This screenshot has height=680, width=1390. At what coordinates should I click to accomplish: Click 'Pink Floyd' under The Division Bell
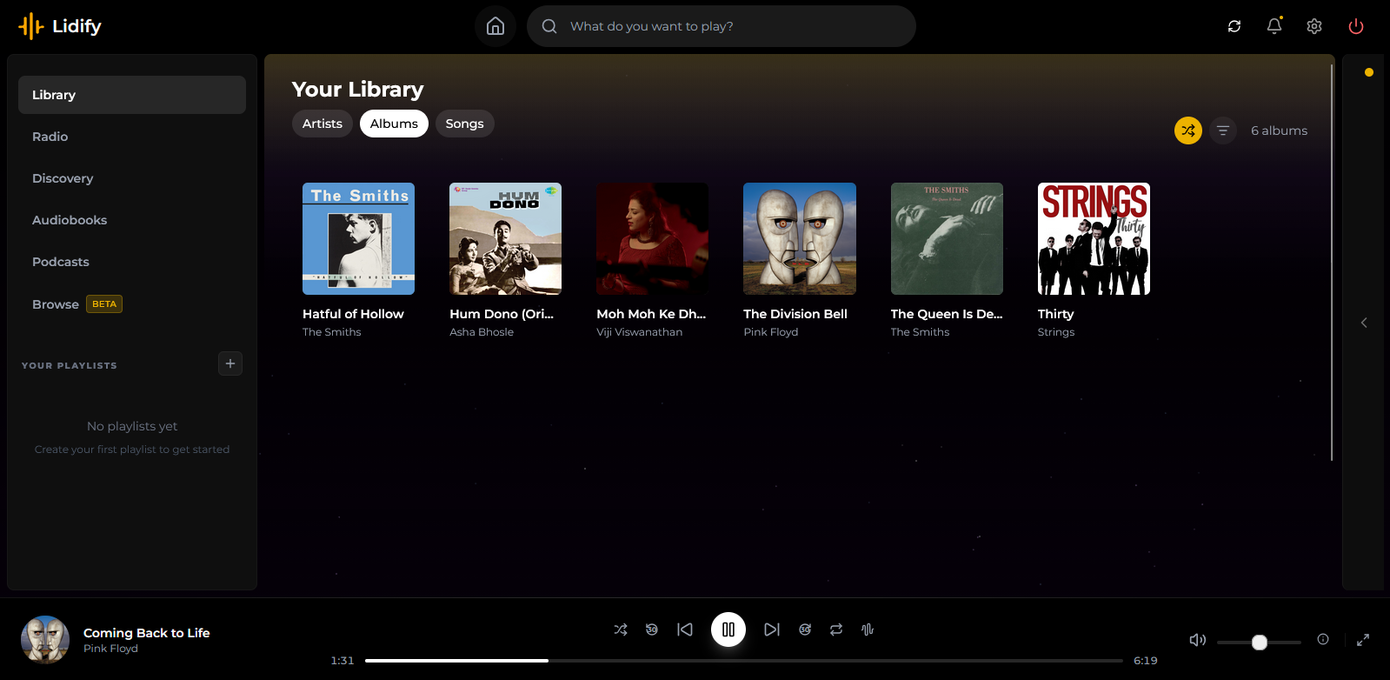771,333
